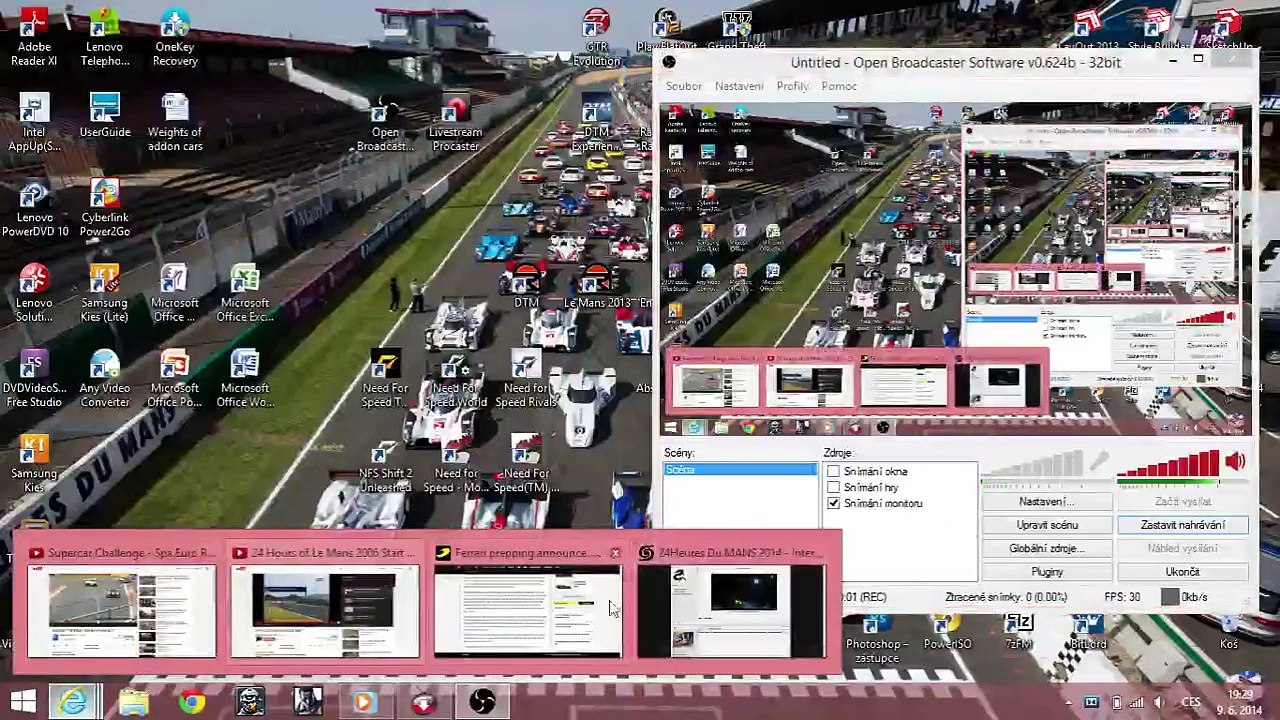Enable the Snímání hry source checkbox
This screenshot has width=1280, height=720.
click(833, 487)
